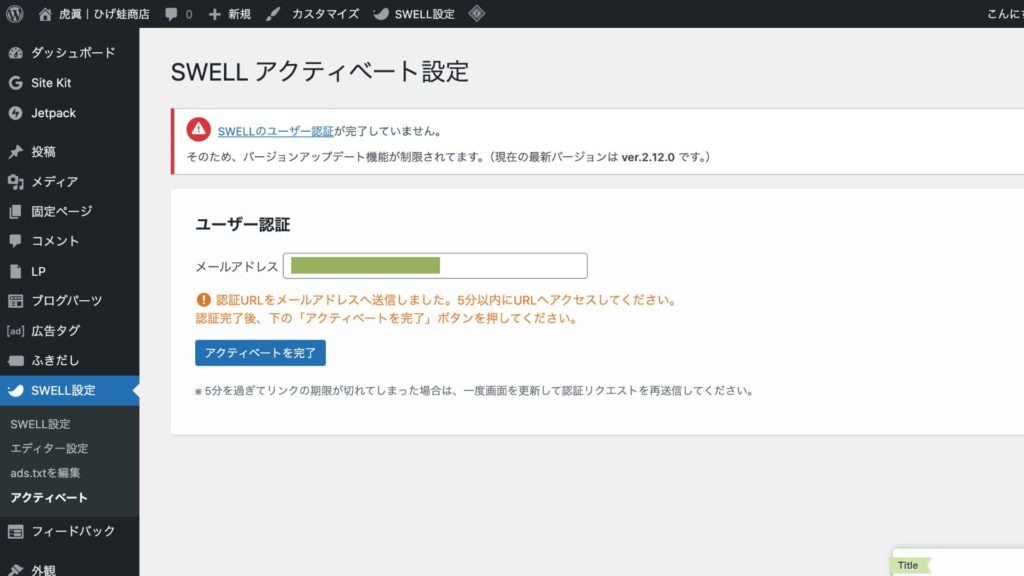Open the site home icon for 虎眞｜ひげ鮭商店
The image size is (1024, 576).
click(45, 14)
